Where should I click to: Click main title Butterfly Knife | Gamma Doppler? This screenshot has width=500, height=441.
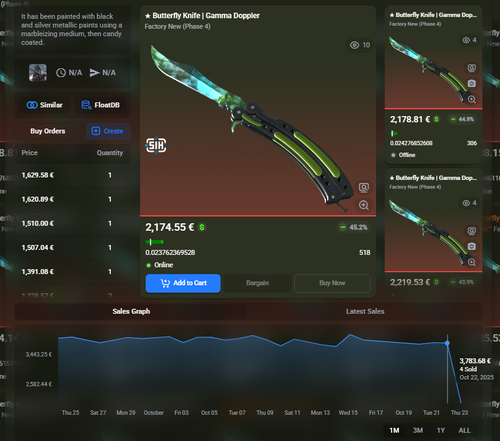202,16
